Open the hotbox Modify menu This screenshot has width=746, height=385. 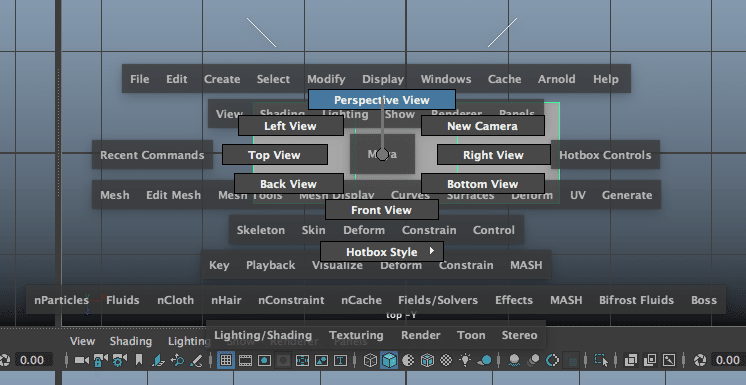coord(326,79)
